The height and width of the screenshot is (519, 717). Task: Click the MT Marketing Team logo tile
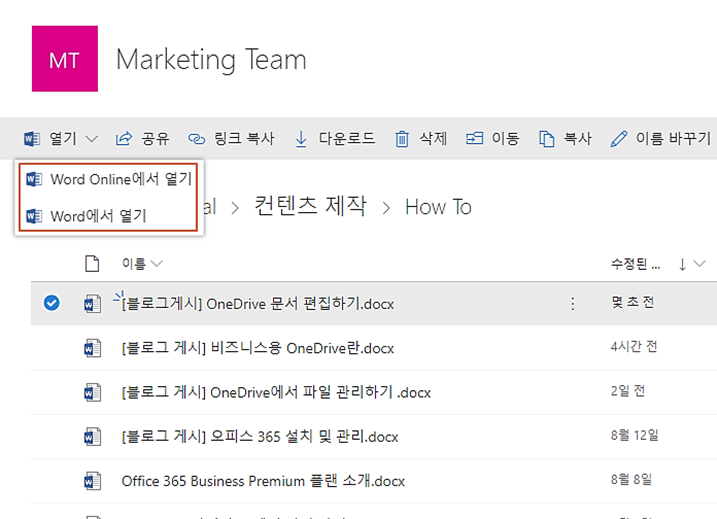(65, 59)
